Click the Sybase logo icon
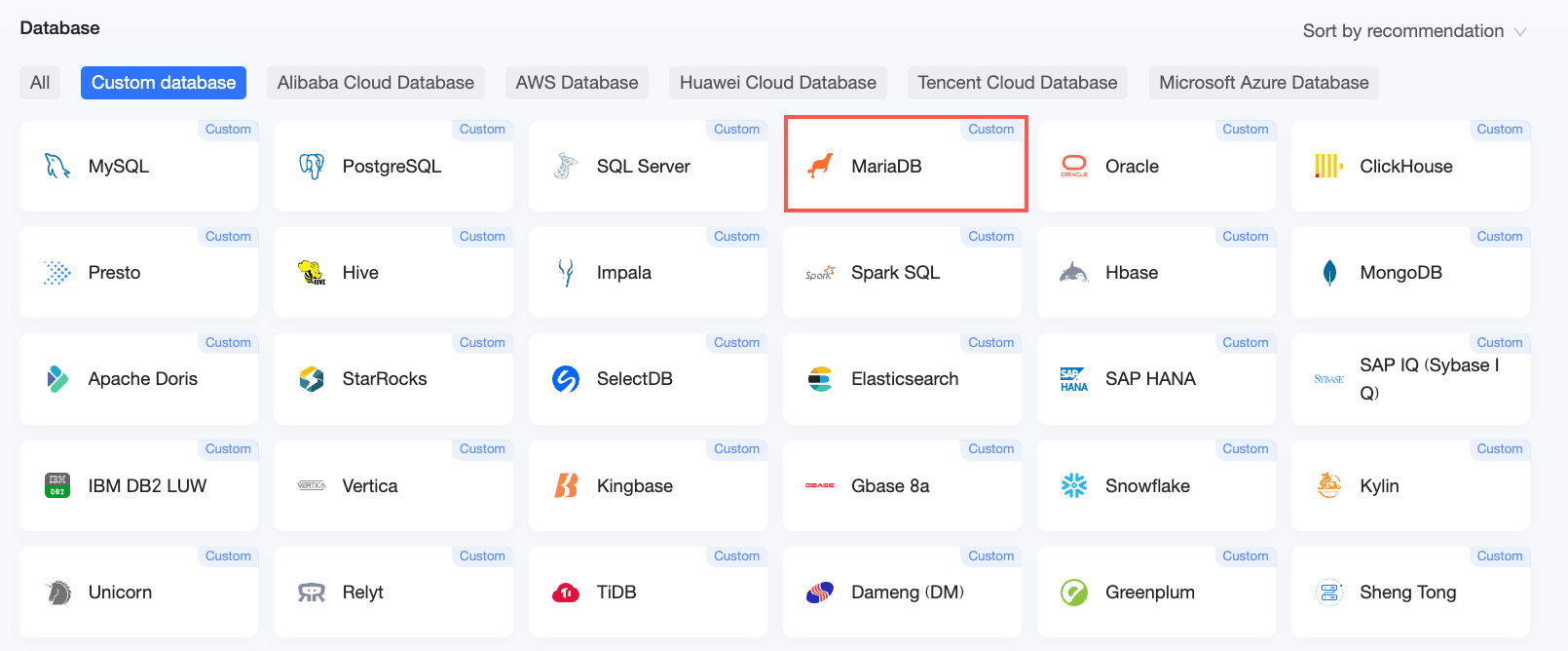 1329,379
